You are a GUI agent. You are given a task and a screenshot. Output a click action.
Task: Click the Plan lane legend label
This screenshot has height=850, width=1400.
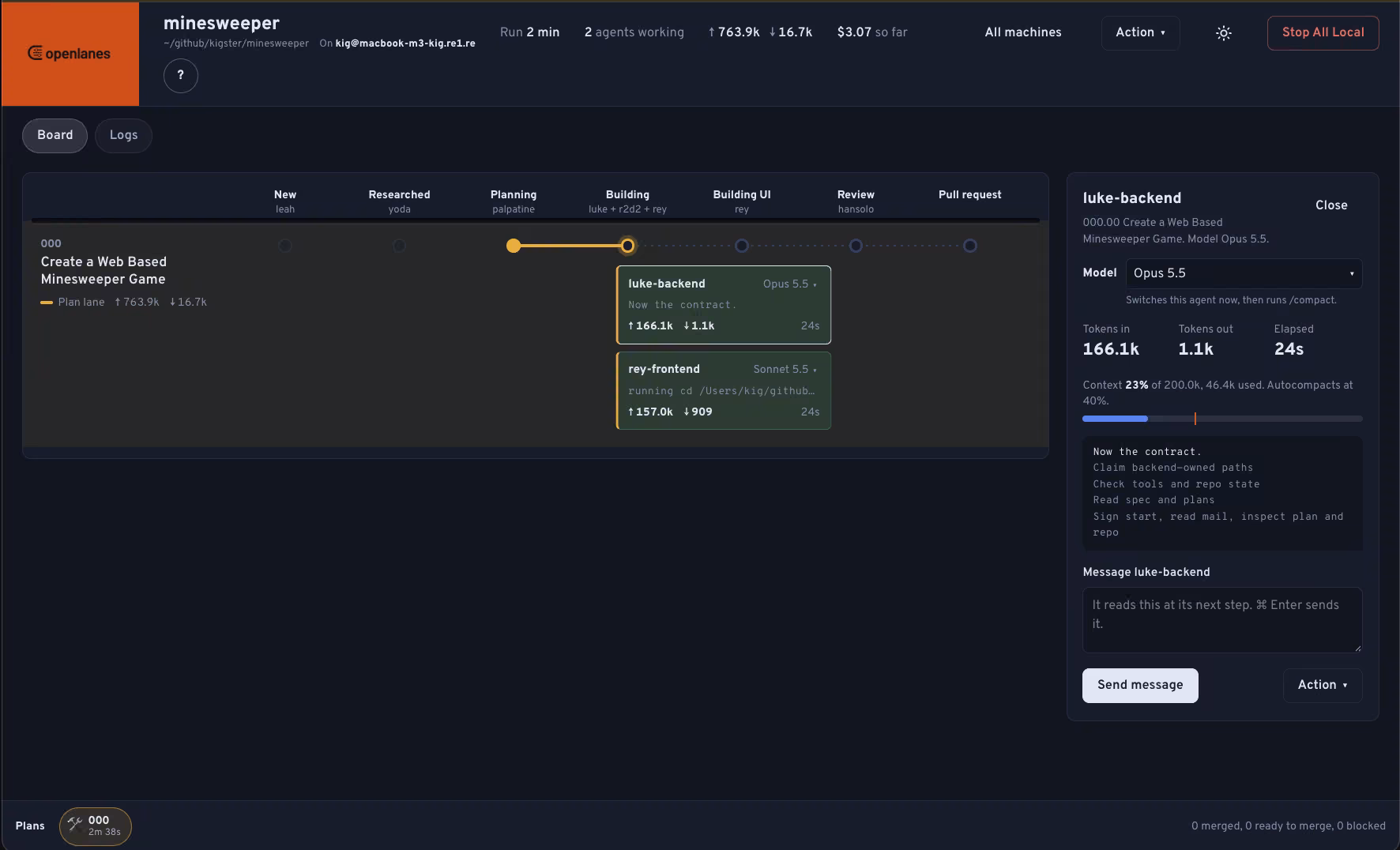point(81,303)
